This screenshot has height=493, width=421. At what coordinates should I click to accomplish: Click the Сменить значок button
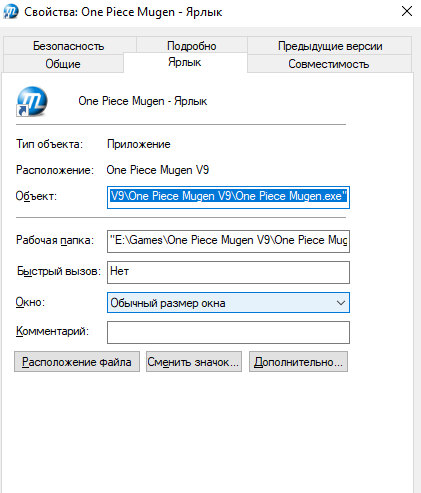click(x=194, y=362)
